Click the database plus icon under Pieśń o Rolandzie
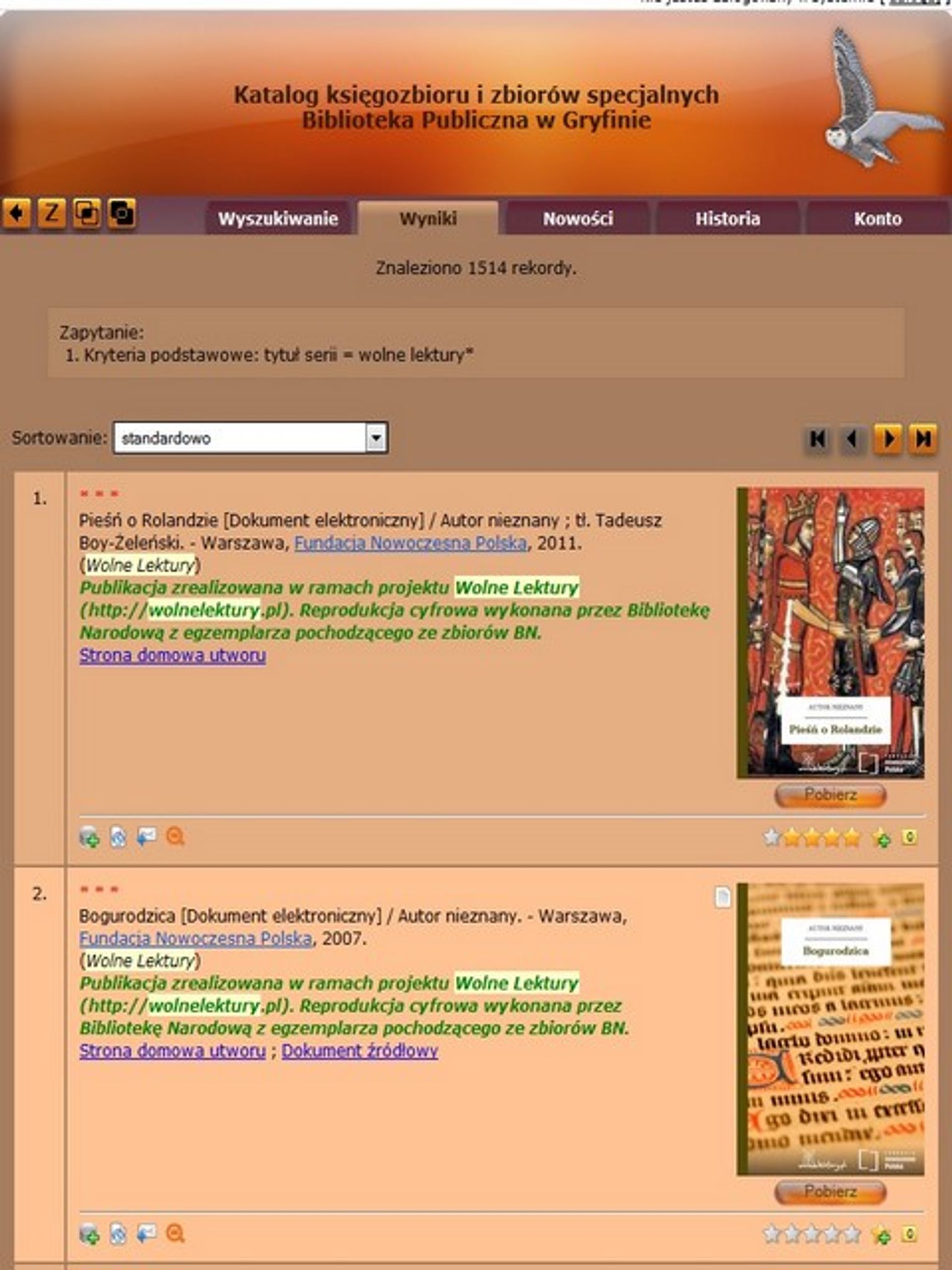The image size is (952, 1270). pyautogui.click(x=89, y=837)
